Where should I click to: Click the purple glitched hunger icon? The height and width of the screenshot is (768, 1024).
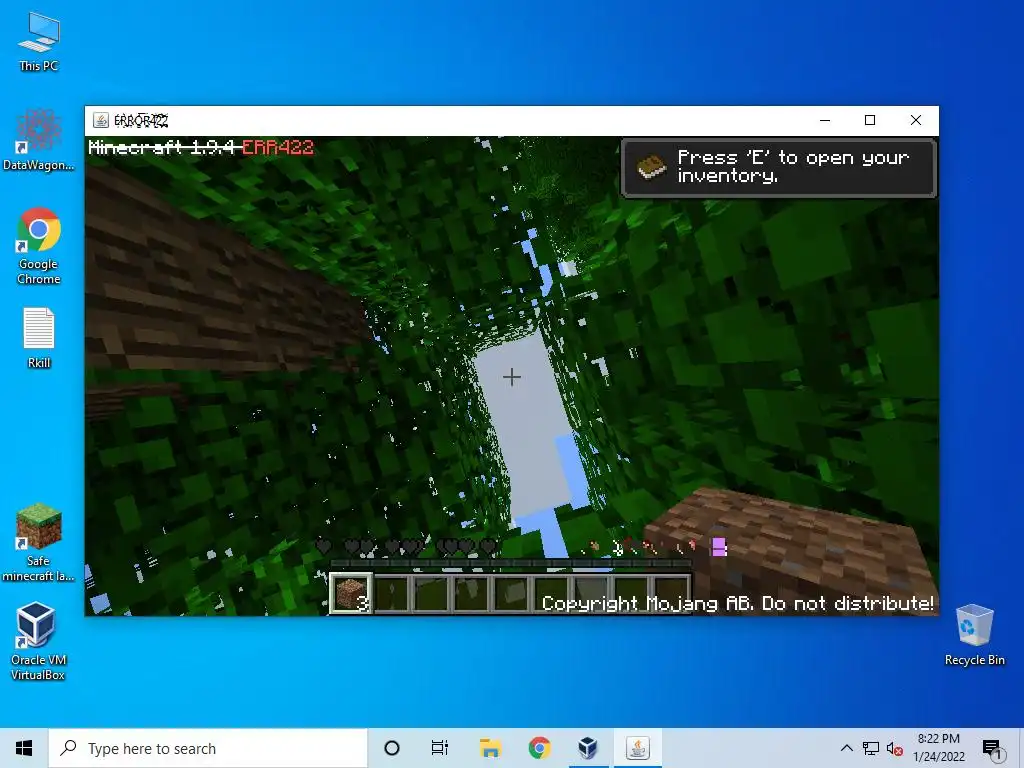click(x=719, y=547)
